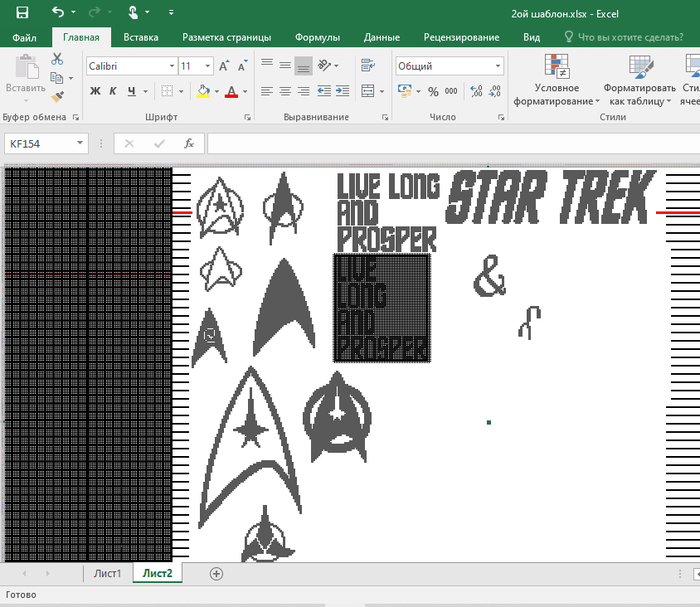Click the Insert Function fx icon
This screenshot has height=607, width=700.
point(188,144)
